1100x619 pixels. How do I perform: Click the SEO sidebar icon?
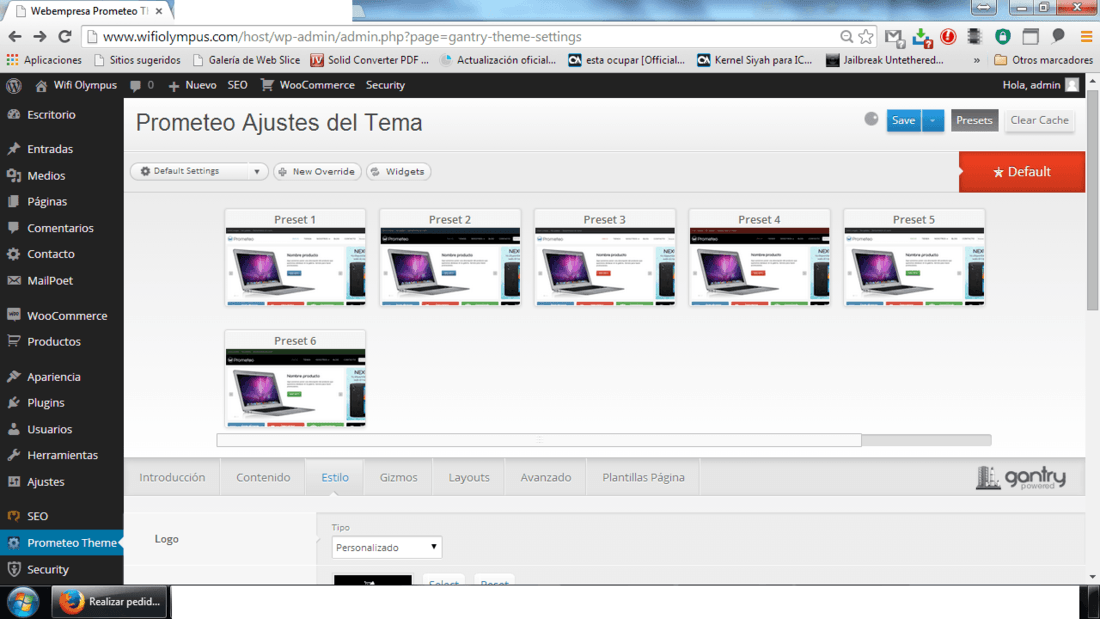pyautogui.click(x=13, y=516)
